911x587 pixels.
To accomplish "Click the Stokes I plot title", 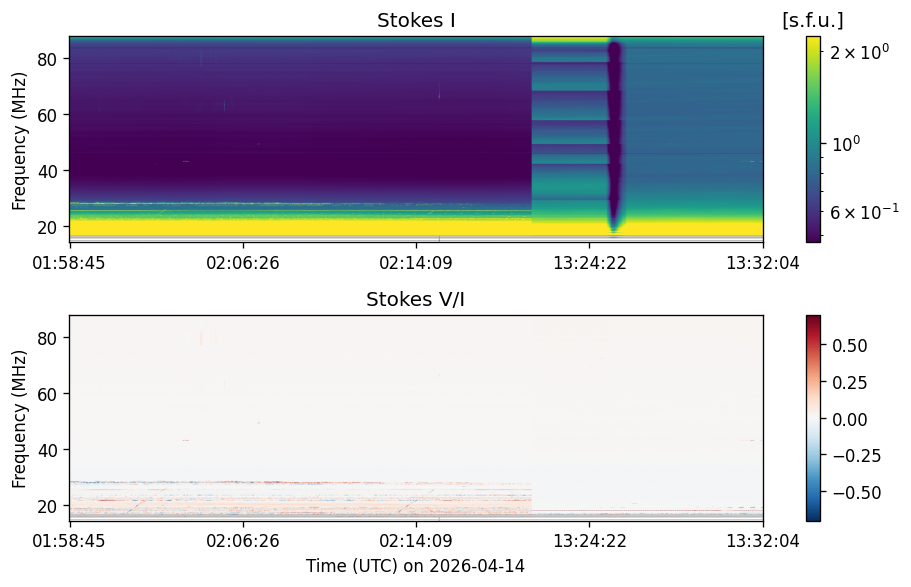I will [x=416, y=20].
